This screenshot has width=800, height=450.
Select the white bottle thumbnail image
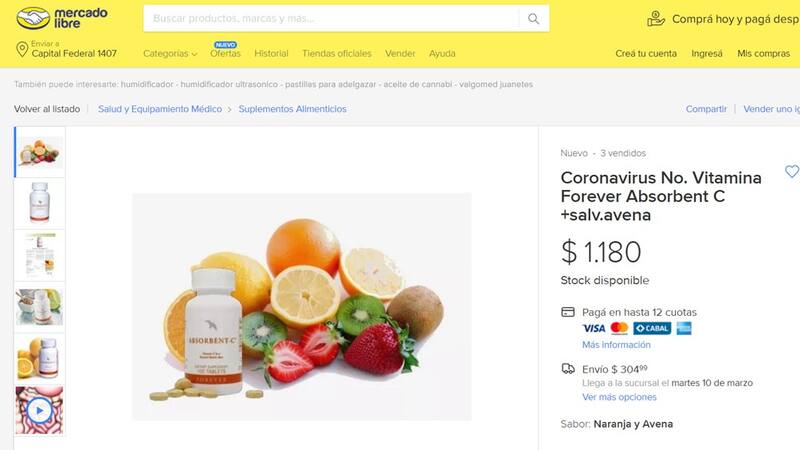[40, 203]
